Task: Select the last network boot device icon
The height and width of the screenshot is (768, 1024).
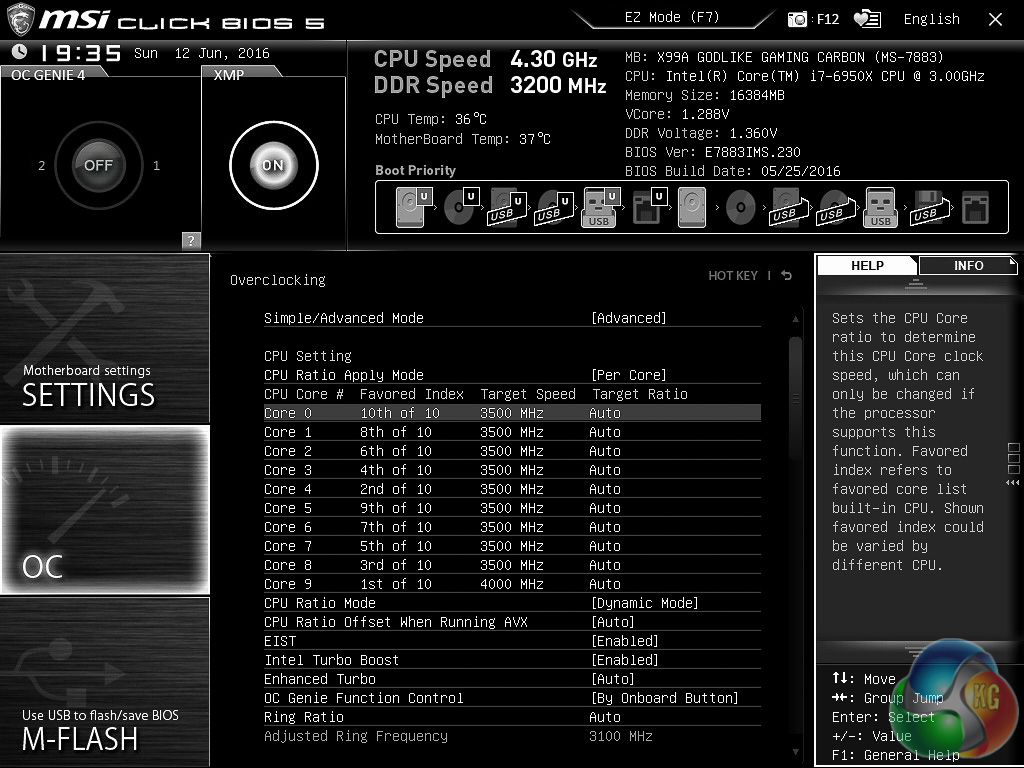Action: point(974,208)
